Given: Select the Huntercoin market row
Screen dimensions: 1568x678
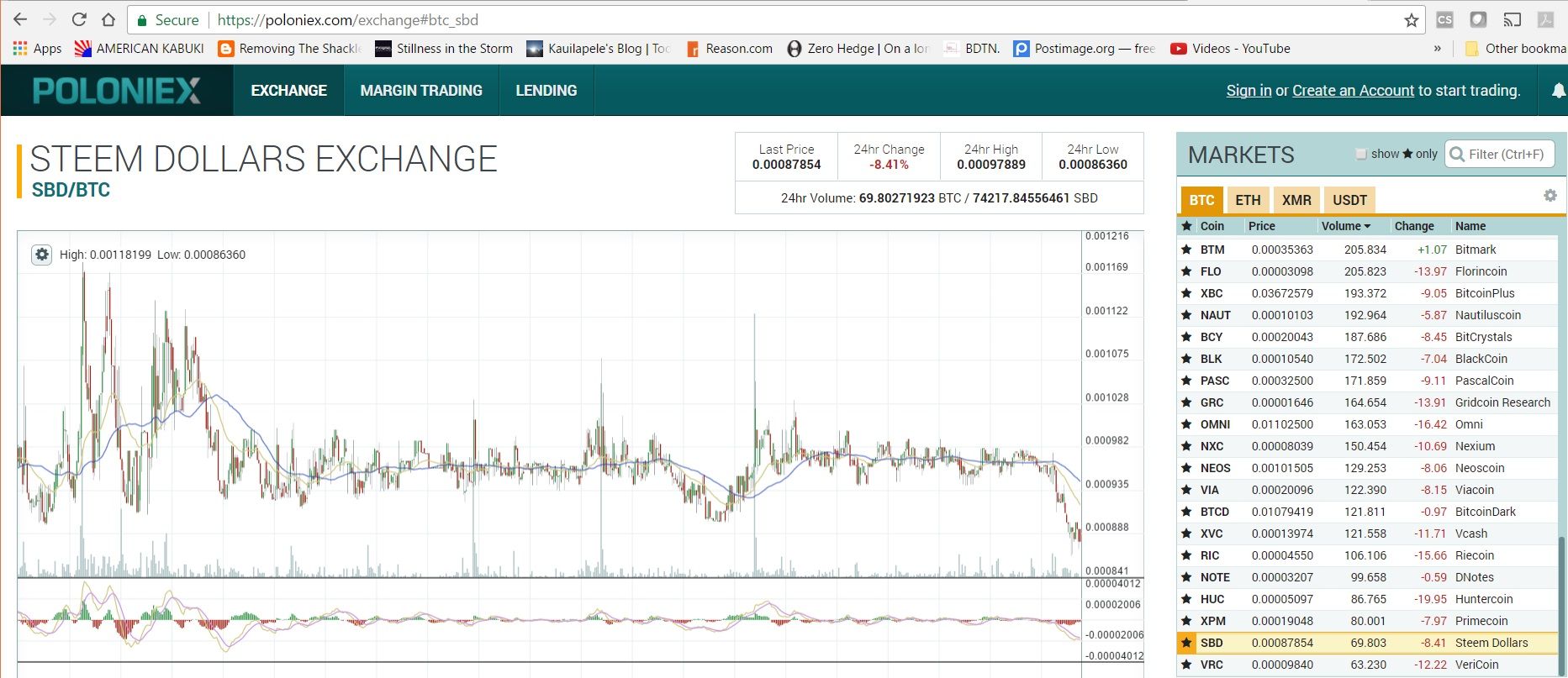Looking at the screenshot, I should click(1367, 599).
